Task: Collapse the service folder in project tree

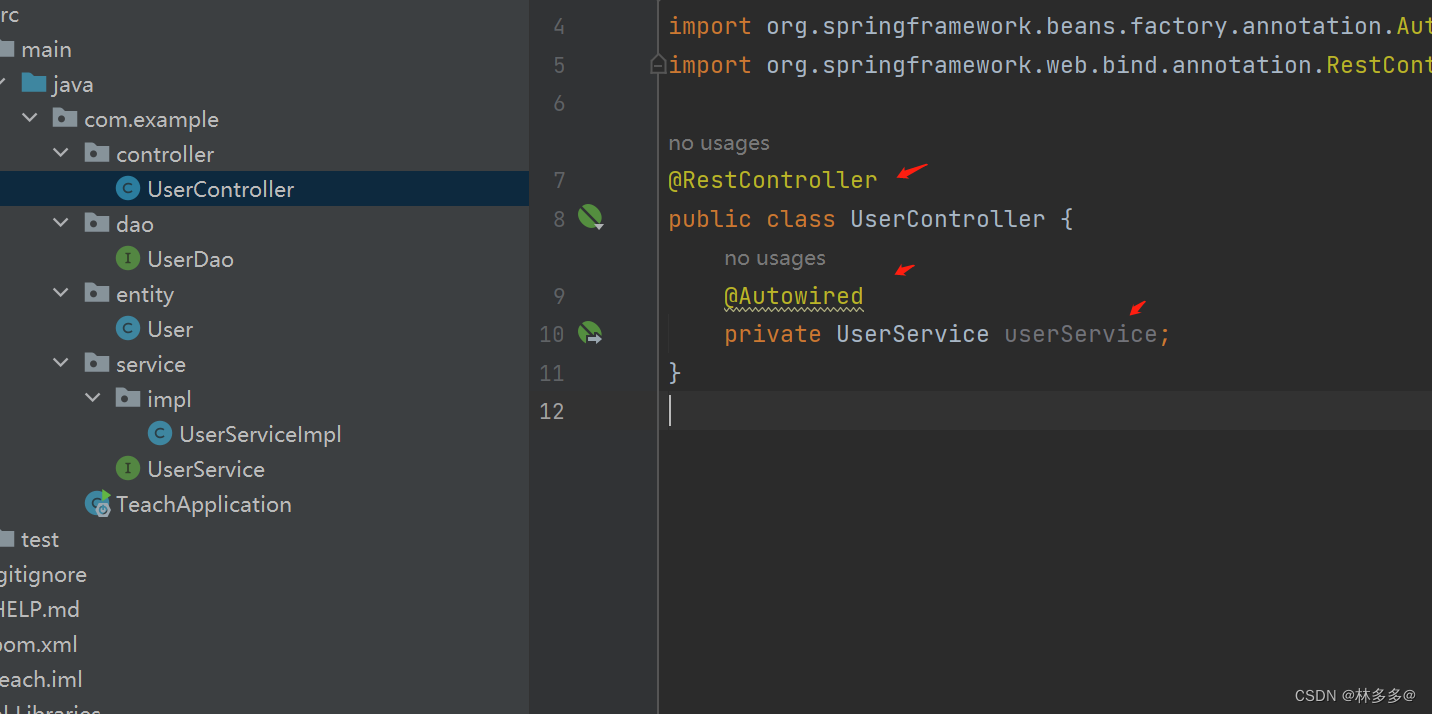Action: 61,363
